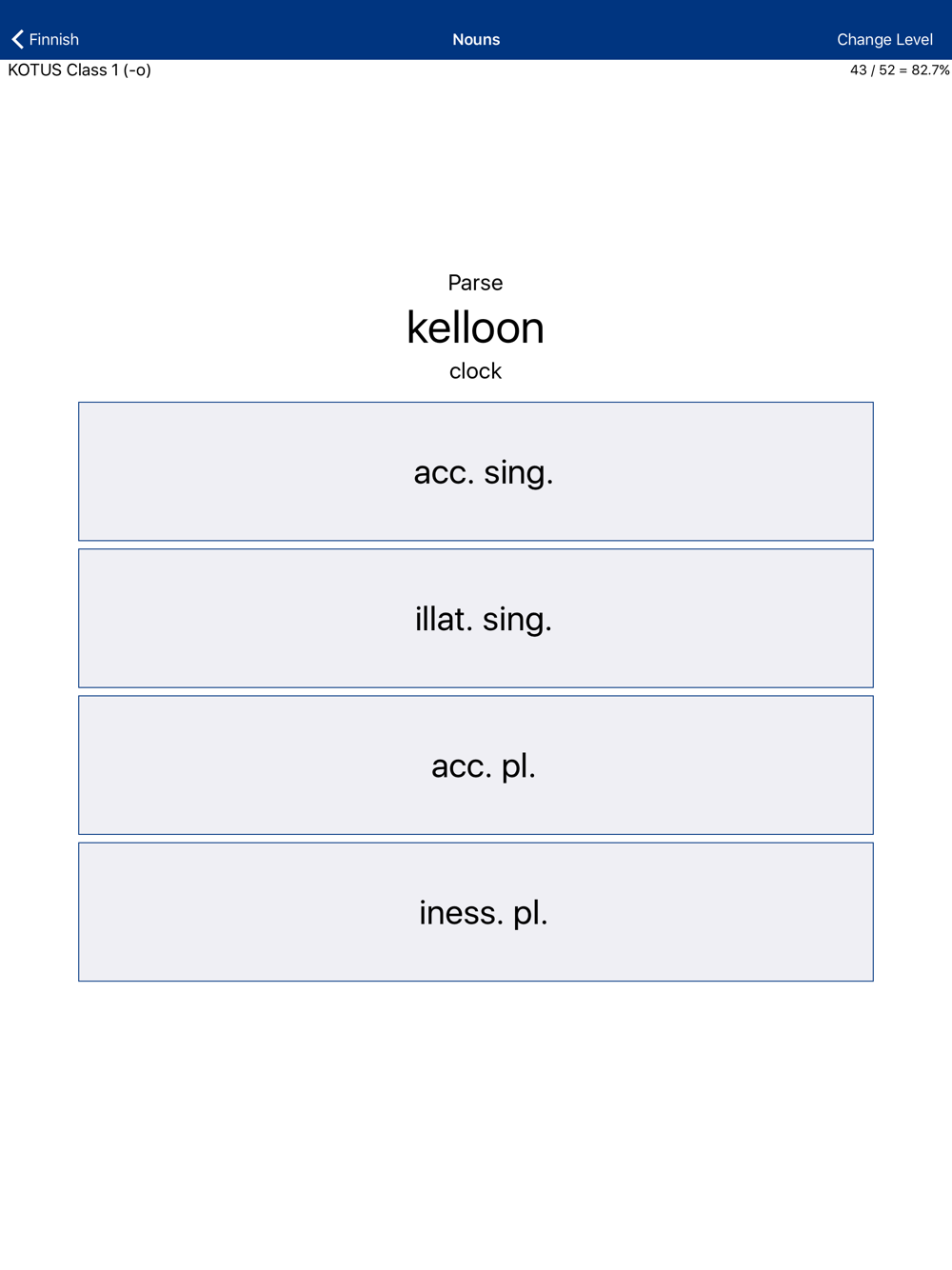
Task: Tap the translation clock
Action: point(475,371)
